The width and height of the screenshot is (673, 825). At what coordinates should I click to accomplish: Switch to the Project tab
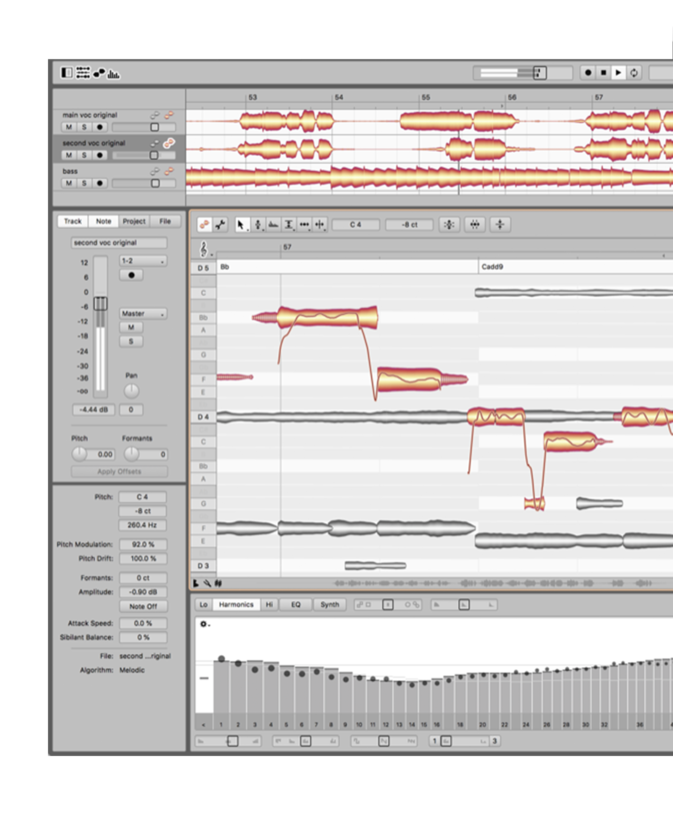pos(134,221)
